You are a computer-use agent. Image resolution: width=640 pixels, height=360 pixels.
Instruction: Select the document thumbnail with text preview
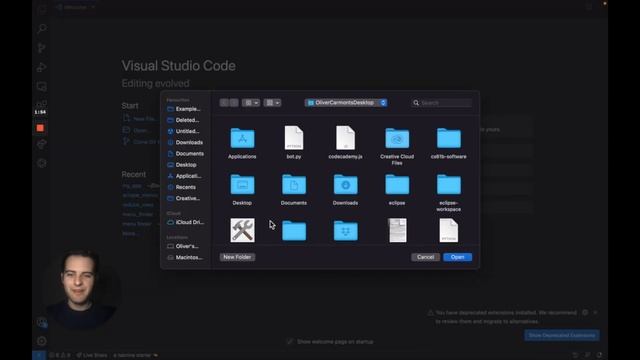click(x=397, y=230)
